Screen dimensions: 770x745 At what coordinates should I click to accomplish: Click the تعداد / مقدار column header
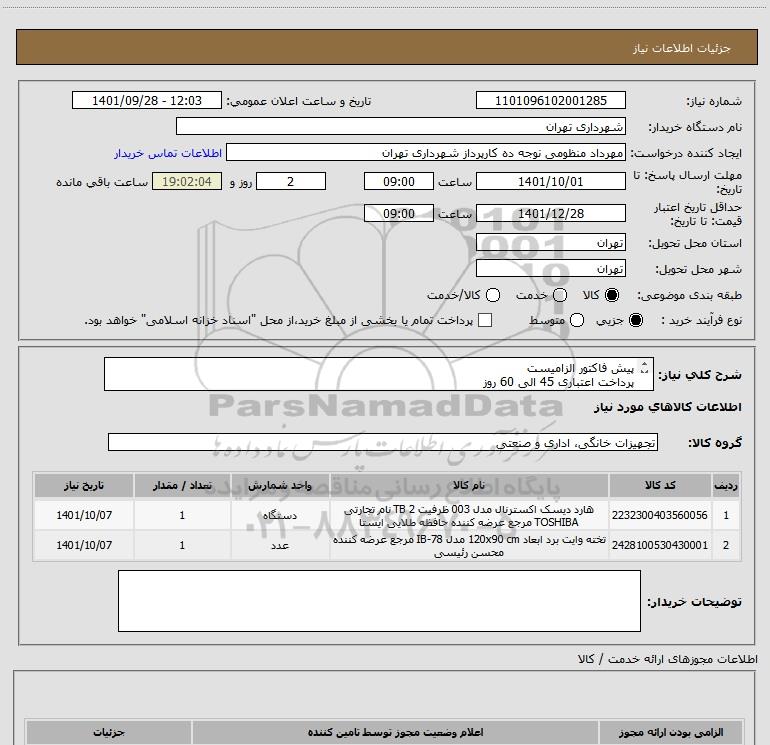point(182,485)
